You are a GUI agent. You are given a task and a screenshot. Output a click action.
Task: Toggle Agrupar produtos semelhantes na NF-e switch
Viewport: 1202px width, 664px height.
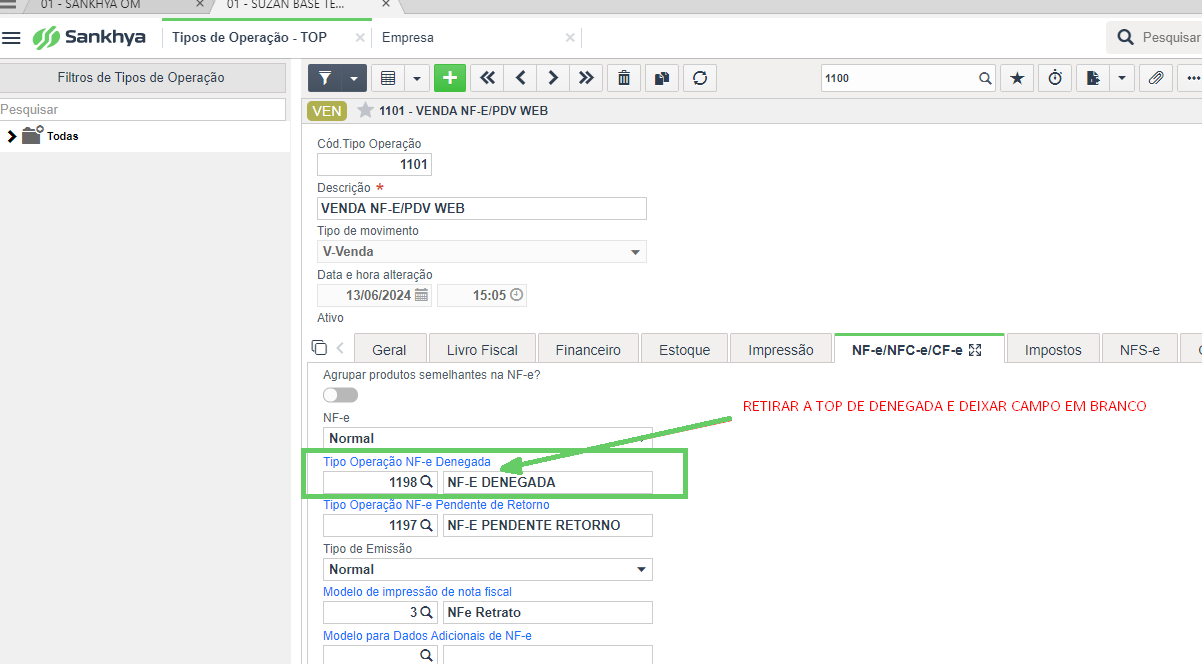340,395
